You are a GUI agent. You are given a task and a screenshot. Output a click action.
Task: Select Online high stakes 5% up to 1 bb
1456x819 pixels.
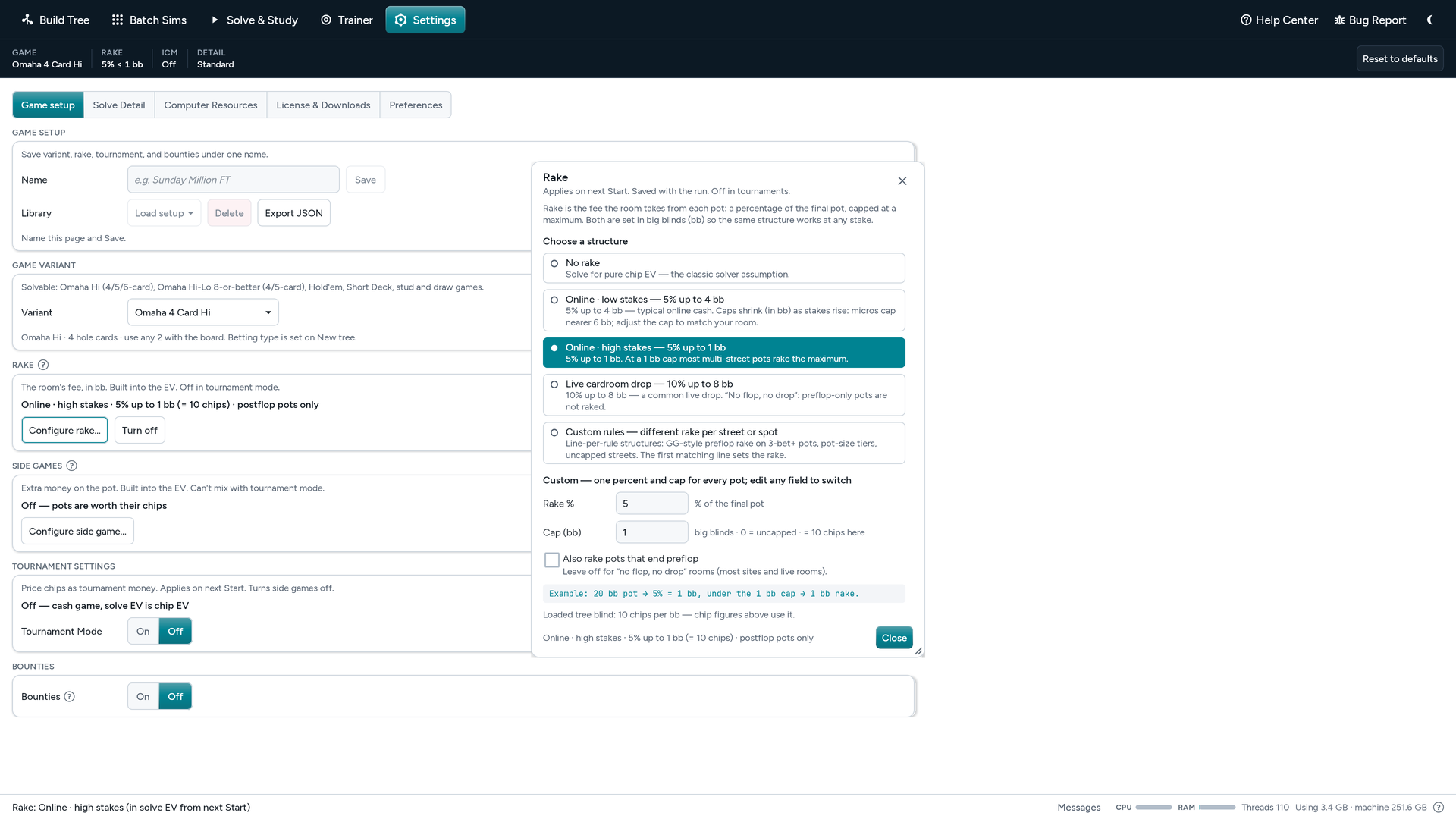724,353
